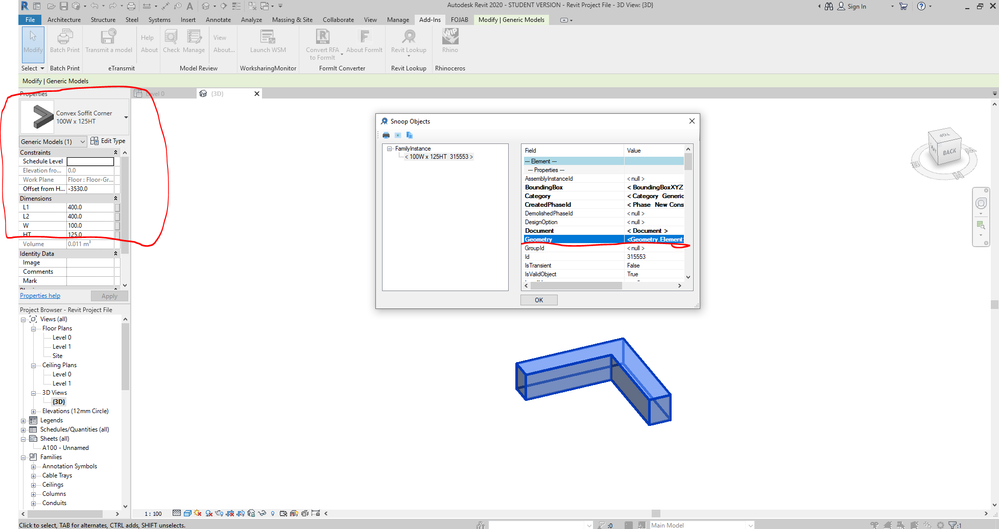Toggle the visual style icon in view control bar

[x=187, y=513]
